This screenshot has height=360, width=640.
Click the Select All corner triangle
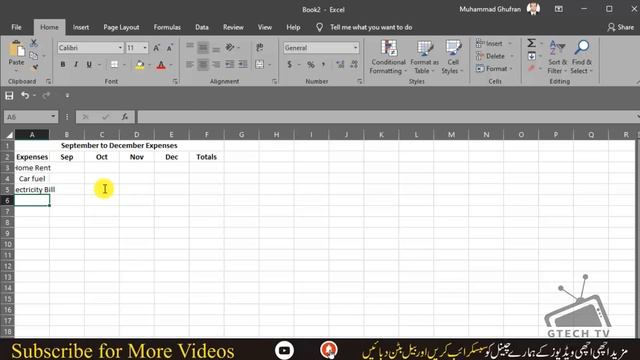tap(9, 135)
